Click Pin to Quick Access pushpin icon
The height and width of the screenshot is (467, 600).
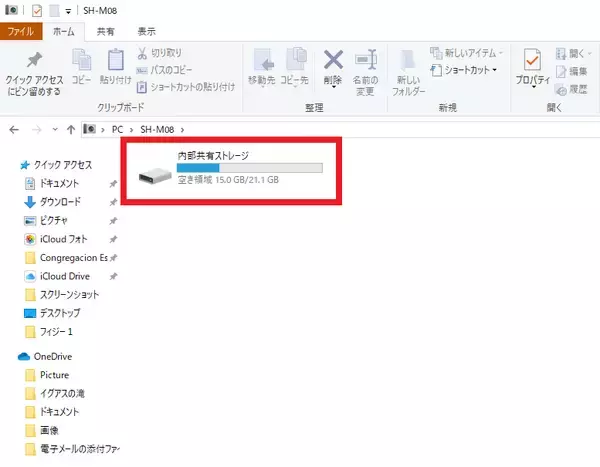click(x=34, y=60)
